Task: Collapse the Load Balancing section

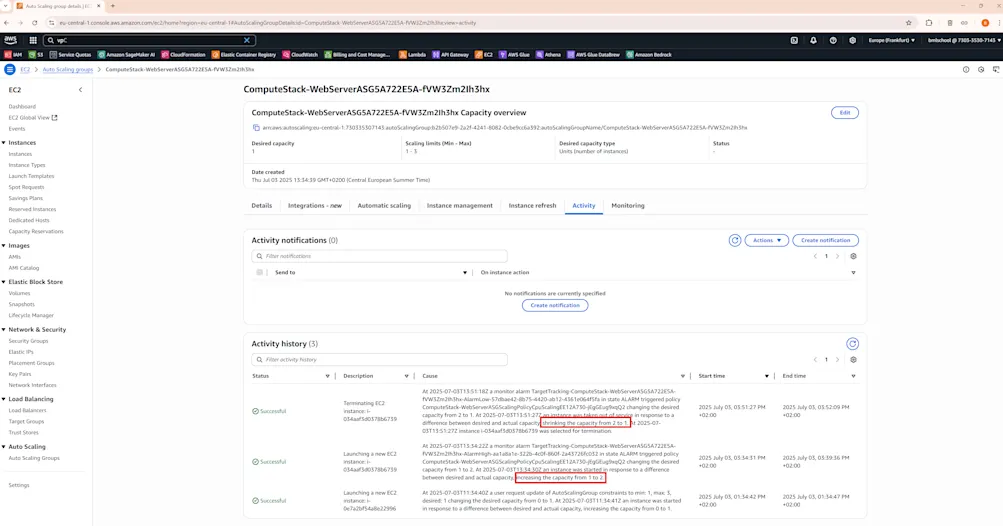Action: [4, 399]
